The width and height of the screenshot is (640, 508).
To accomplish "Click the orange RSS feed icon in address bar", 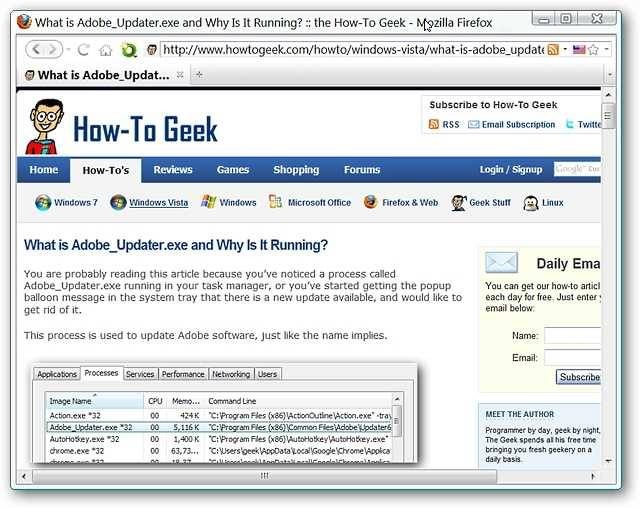I will pyautogui.click(x=553, y=50).
